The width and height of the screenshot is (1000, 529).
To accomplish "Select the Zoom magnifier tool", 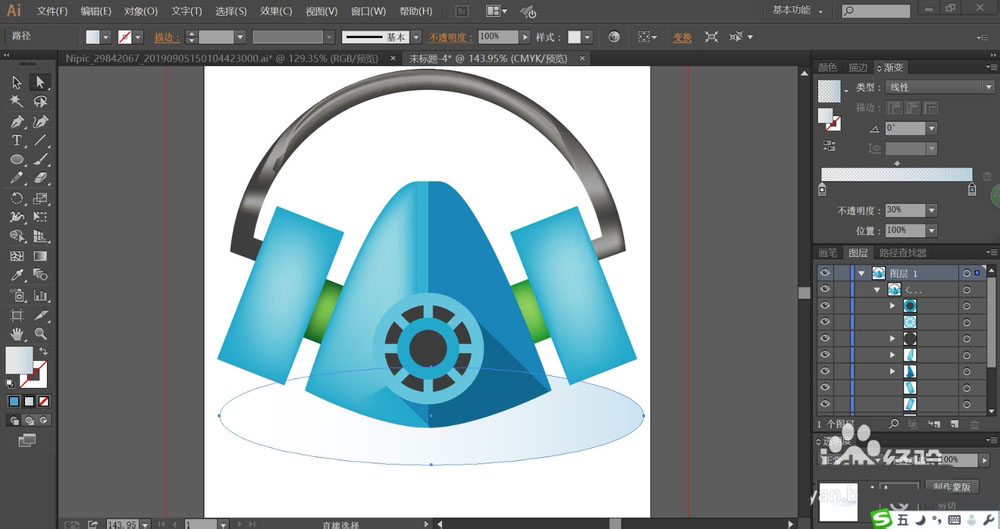I will pyautogui.click(x=40, y=334).
